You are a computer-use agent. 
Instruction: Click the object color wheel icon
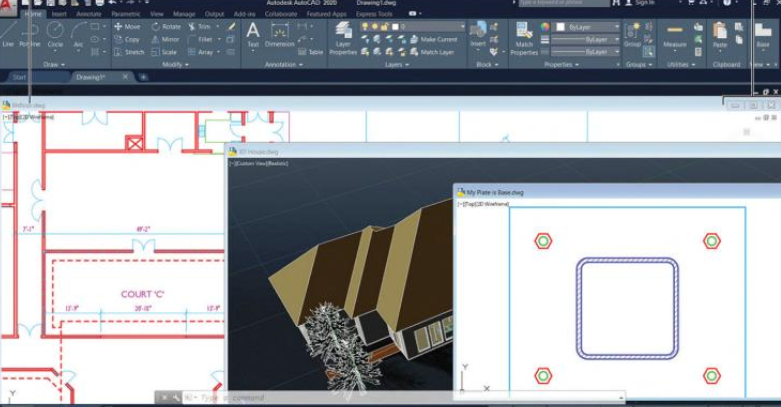[x=545, y=27]
